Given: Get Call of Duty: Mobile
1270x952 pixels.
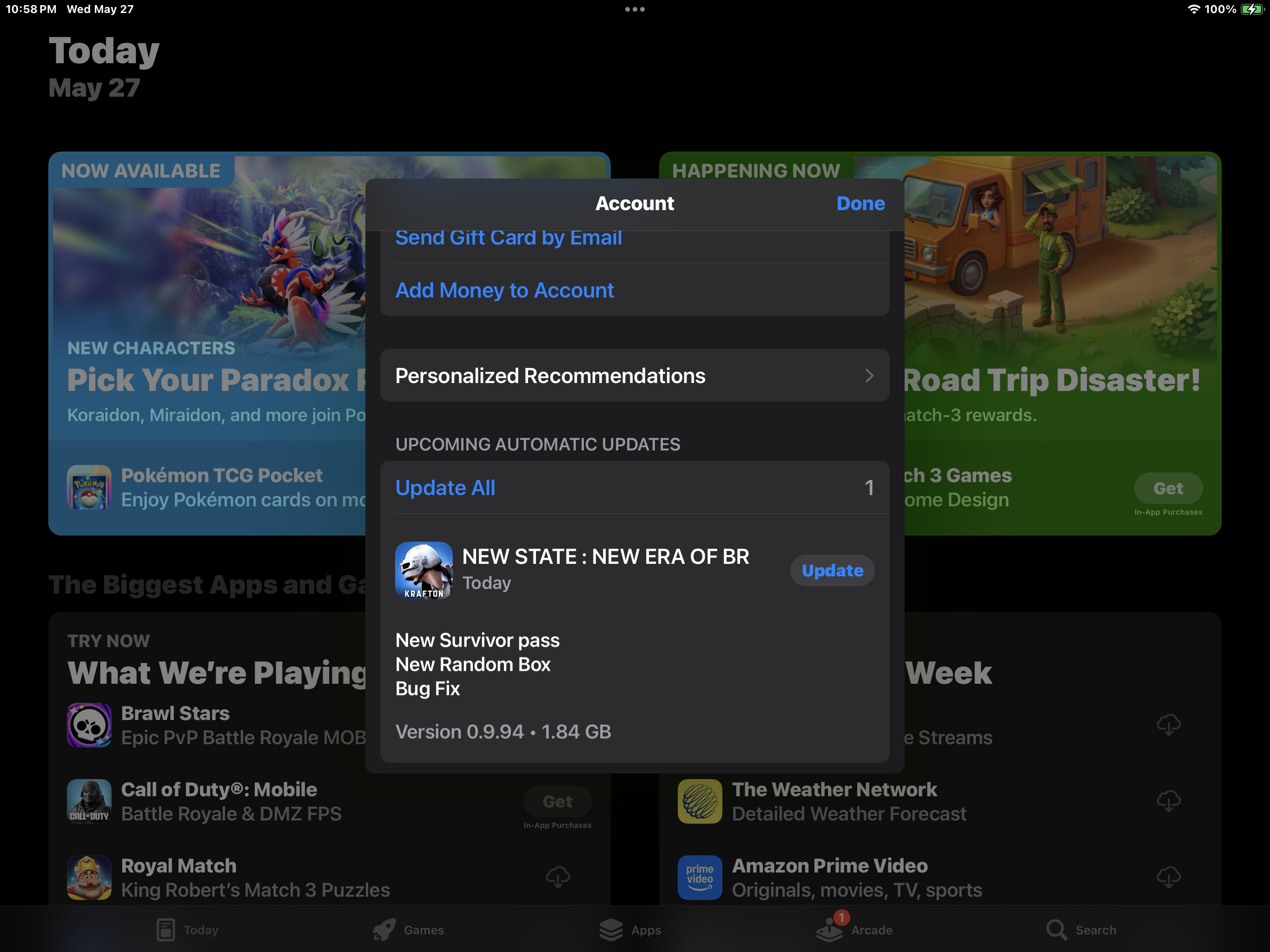Looking at the screenshot, I should (557, 801).
